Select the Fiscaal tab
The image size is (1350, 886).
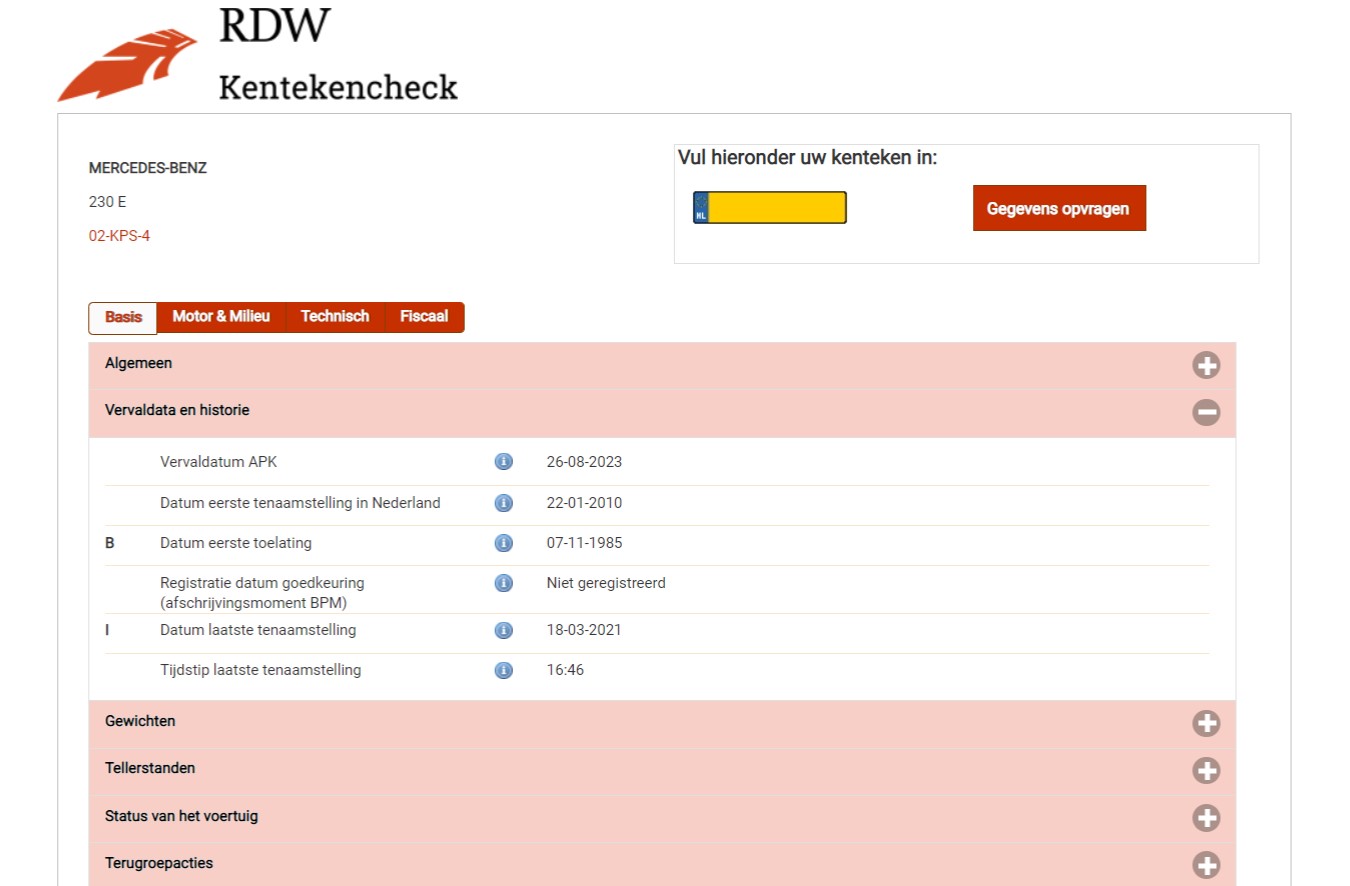tap(424, 317)
